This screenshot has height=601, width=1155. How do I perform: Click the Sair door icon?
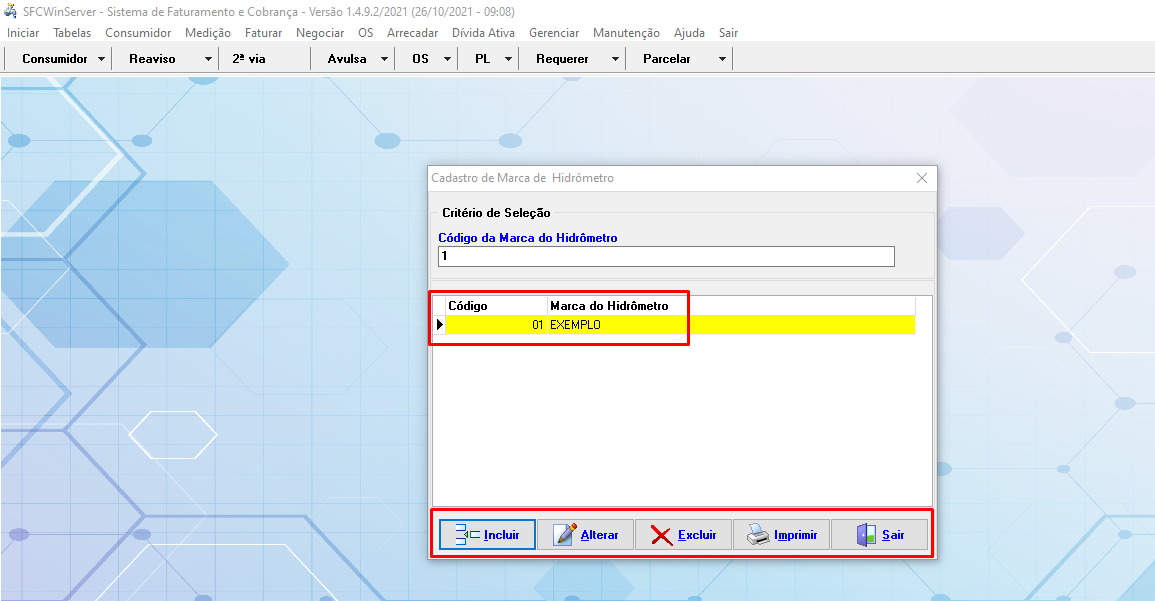[866, 535]
